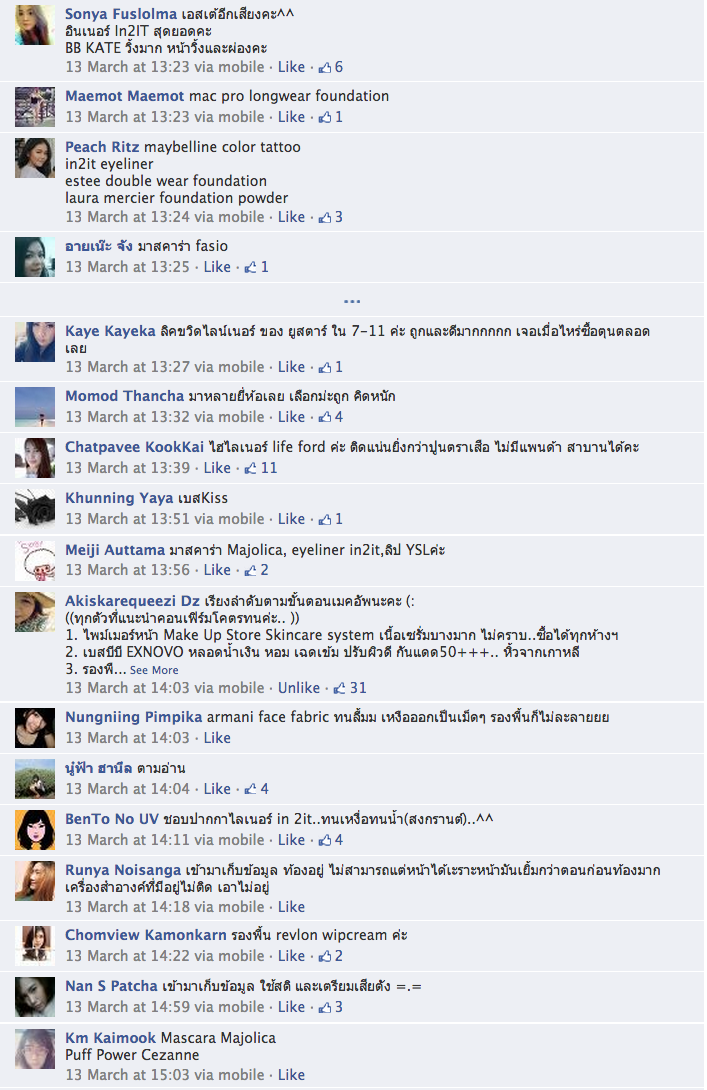Open thumbs-up icon on BenTo No UV's comment
Viewport: 707px width, 1090px height.
coord(325,840)
